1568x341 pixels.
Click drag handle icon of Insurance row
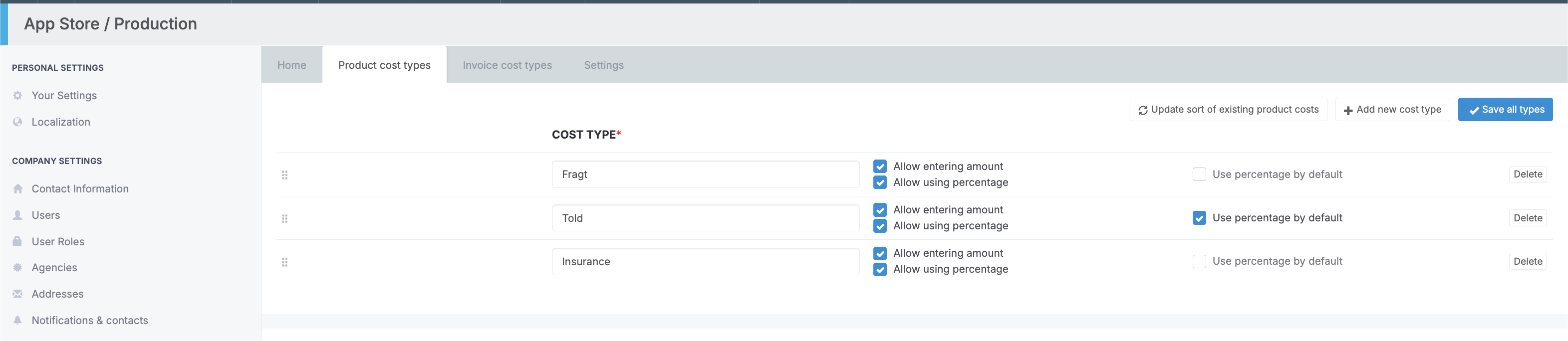click(284, 263)
